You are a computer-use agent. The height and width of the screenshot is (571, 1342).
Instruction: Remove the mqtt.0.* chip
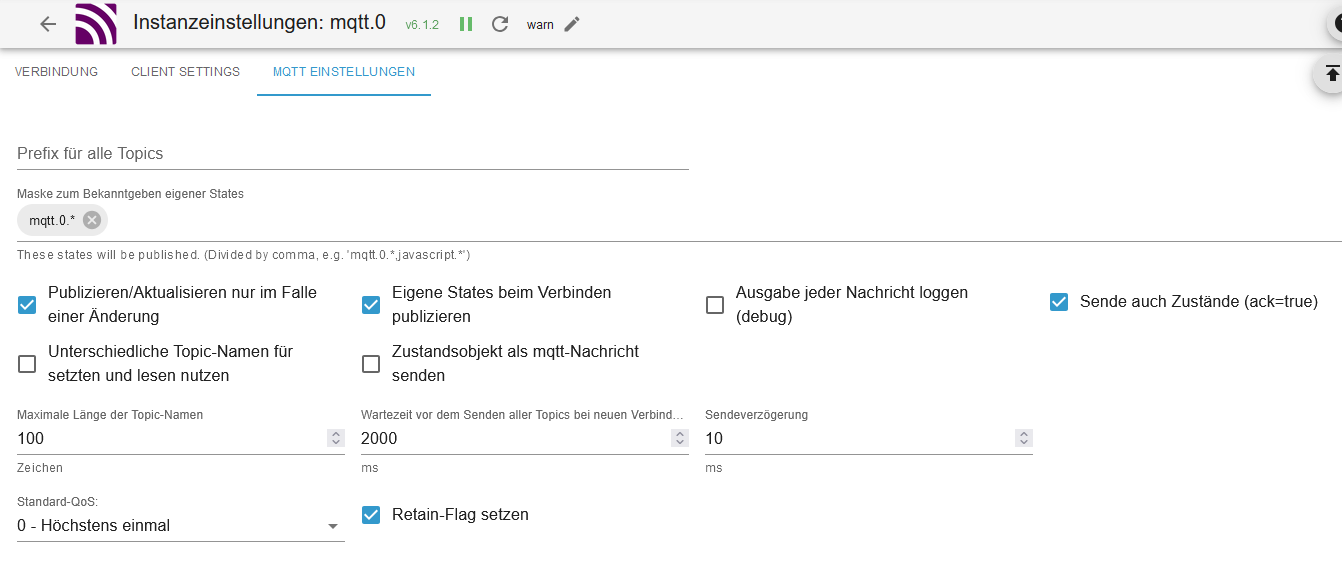92,220
